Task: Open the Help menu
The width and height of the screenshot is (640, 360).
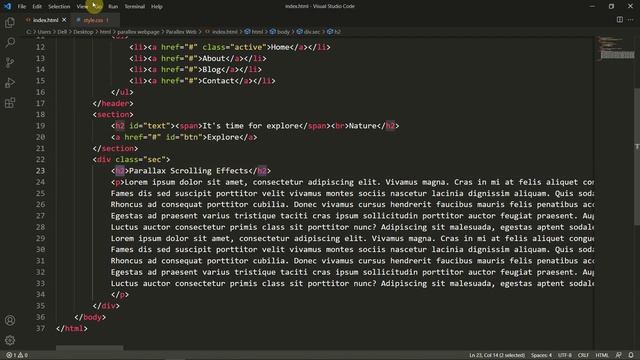Action: [x=157, y=7]
